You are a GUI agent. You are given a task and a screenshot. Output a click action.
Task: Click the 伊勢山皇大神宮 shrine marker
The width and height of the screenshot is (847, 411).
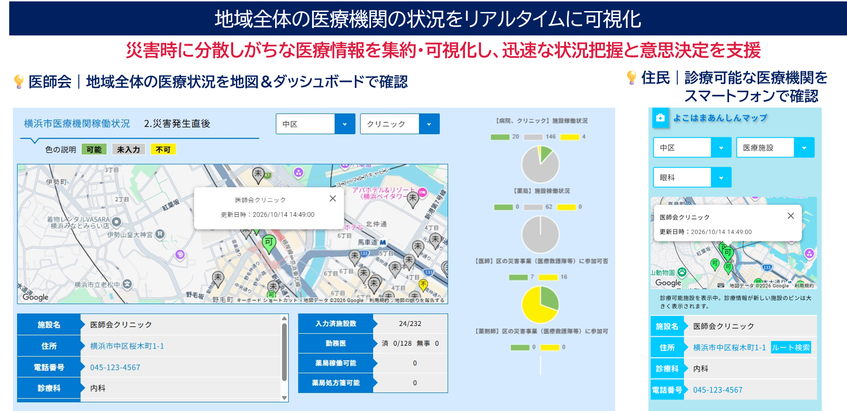(x=160, y=233)
